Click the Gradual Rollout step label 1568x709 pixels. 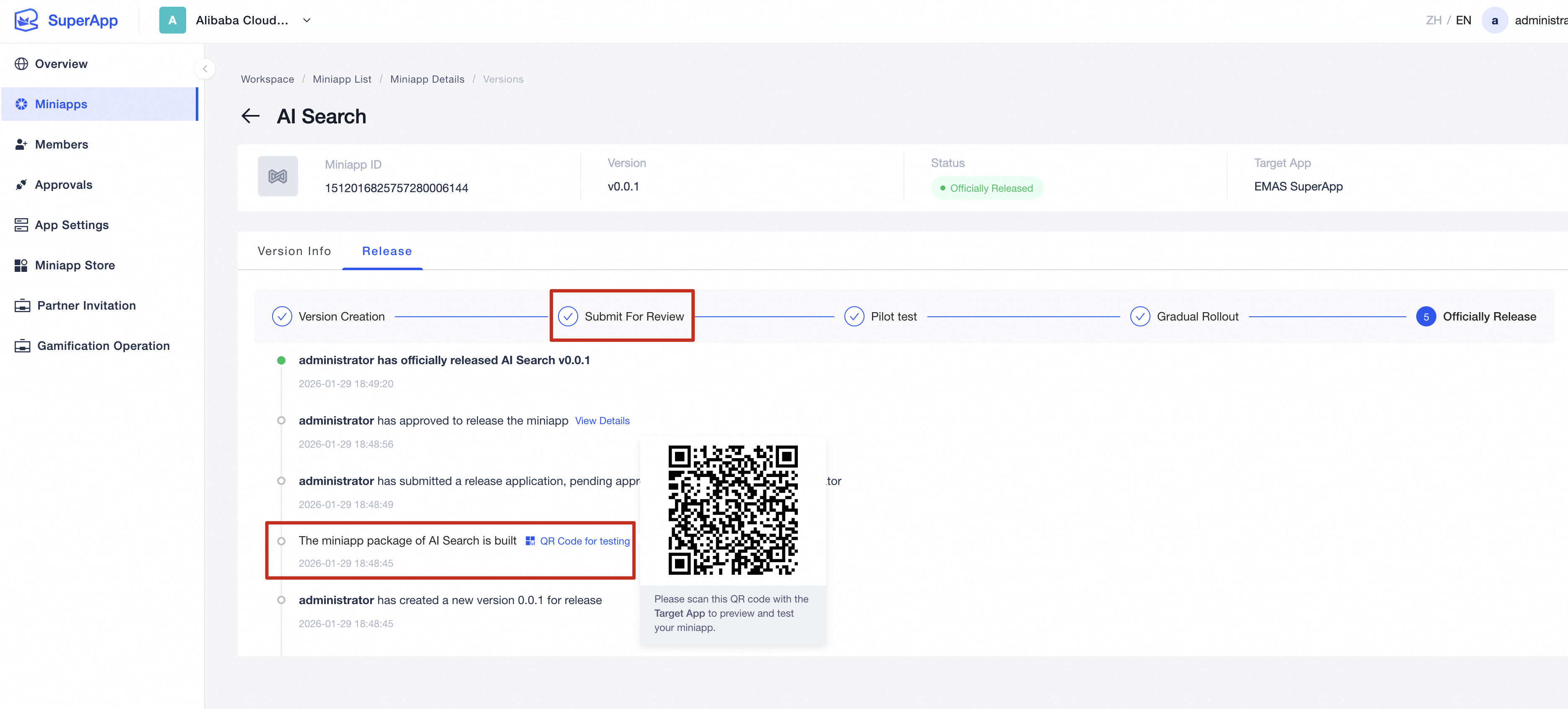[1197, 316]
